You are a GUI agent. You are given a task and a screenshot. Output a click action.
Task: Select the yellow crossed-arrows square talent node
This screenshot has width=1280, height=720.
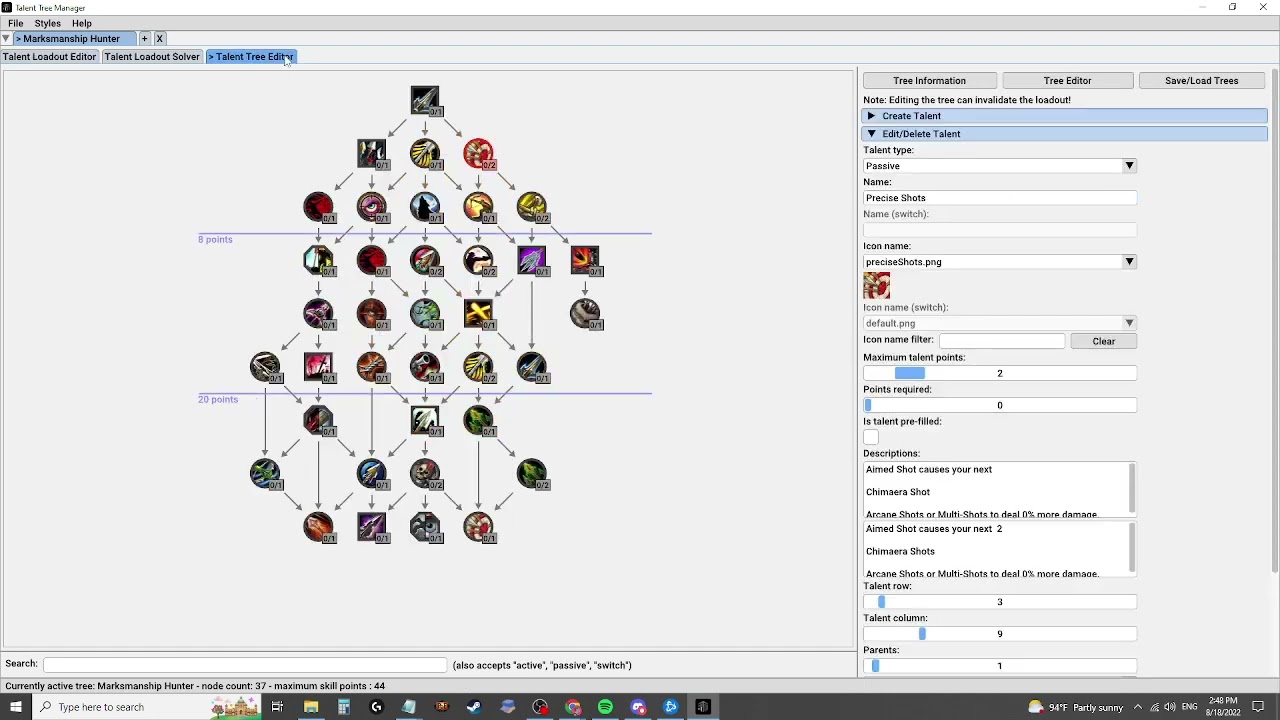(479, 314)
